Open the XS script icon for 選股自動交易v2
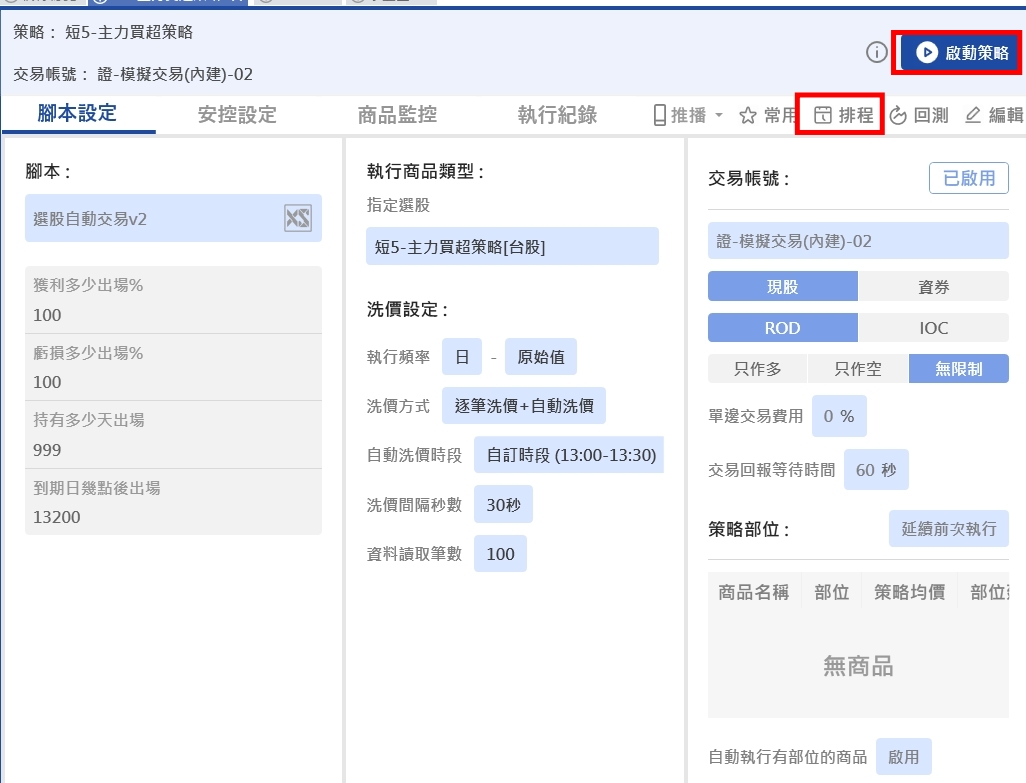The height and width of the screenshot is (783, 1026). 297,218
